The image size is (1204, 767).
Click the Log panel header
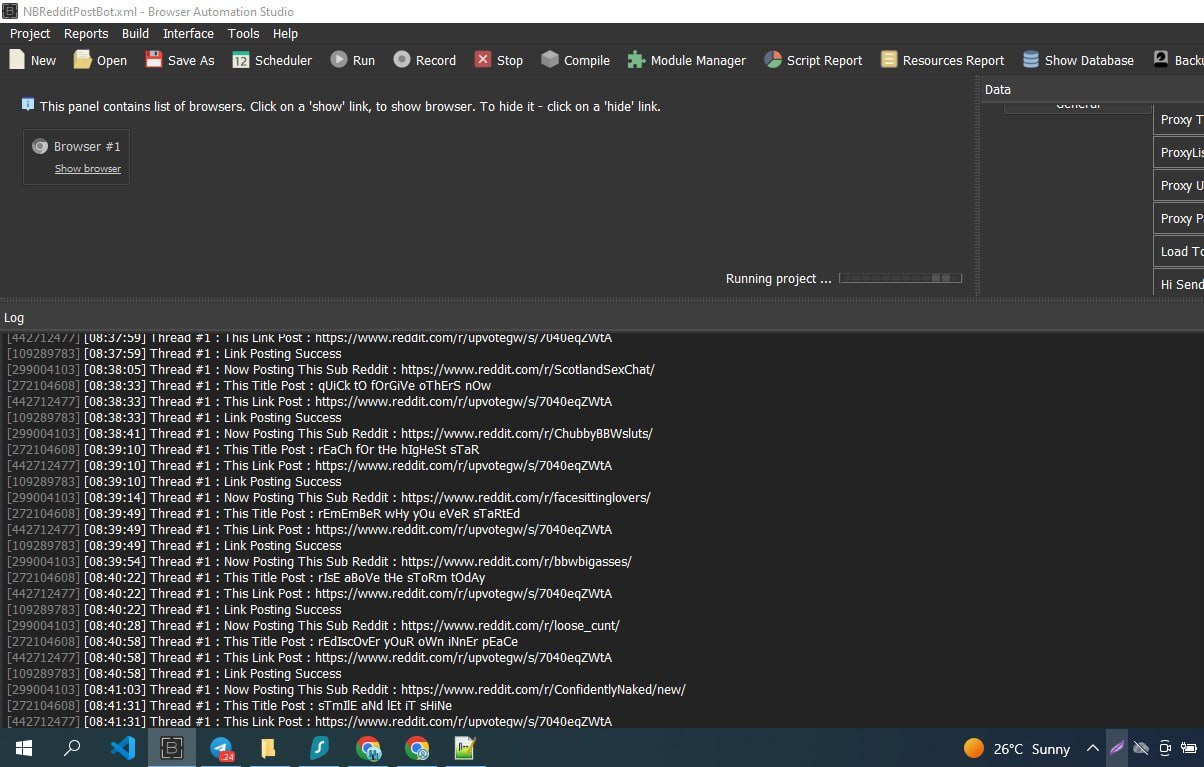pyautogui.click(x=602, y=317)
